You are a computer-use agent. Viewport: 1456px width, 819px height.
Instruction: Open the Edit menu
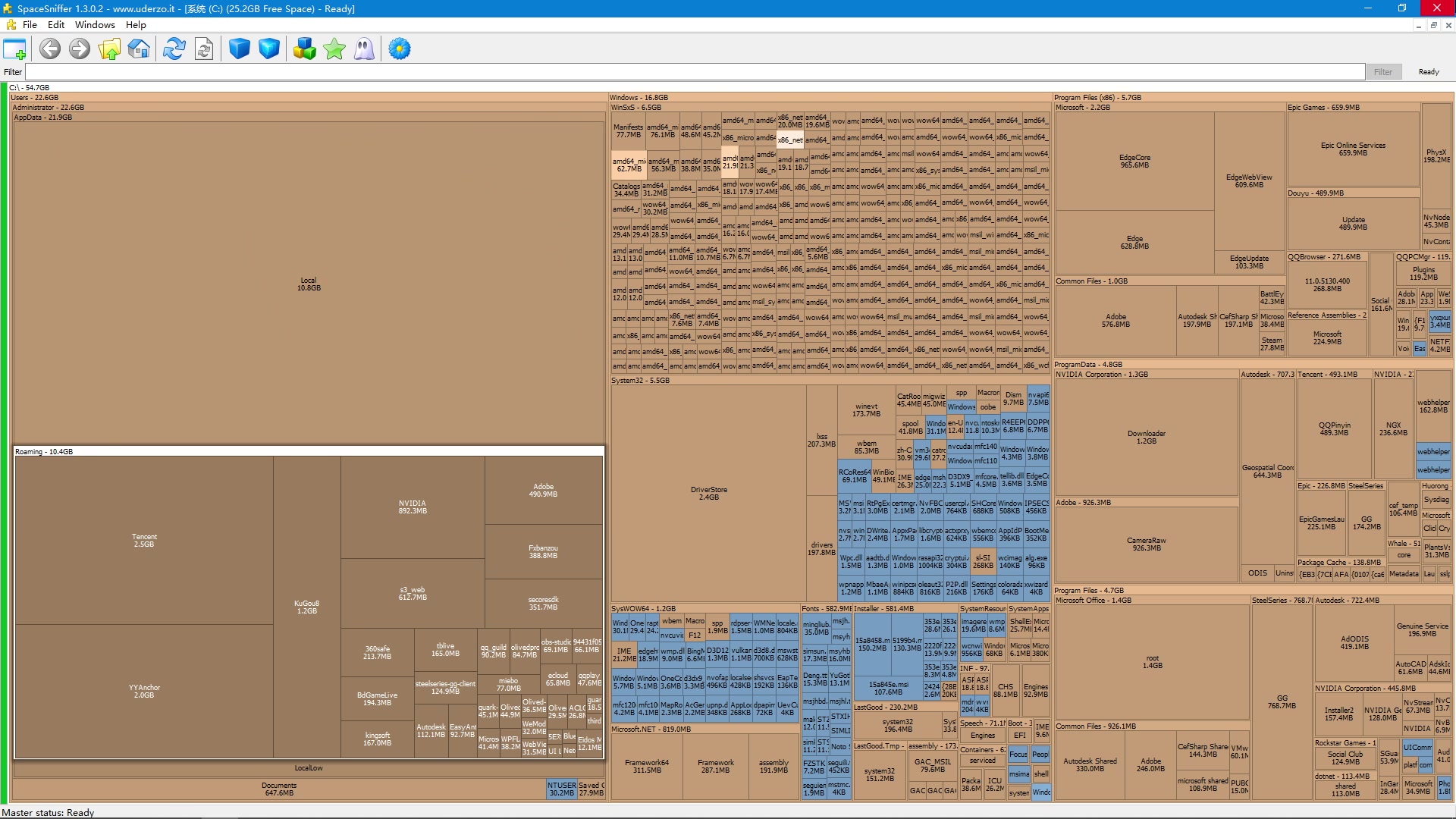56,25
